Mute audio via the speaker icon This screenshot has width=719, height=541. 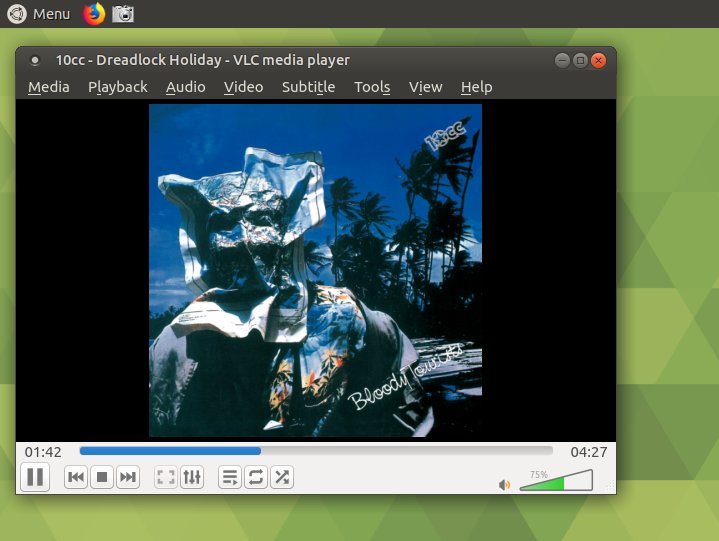[x=504, y=485]
